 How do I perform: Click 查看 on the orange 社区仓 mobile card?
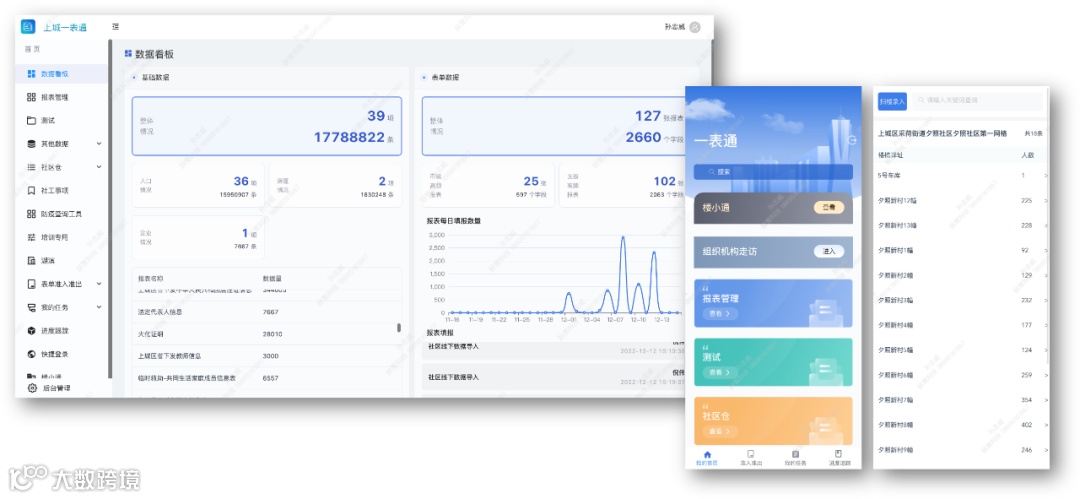[x=719, y=431]
